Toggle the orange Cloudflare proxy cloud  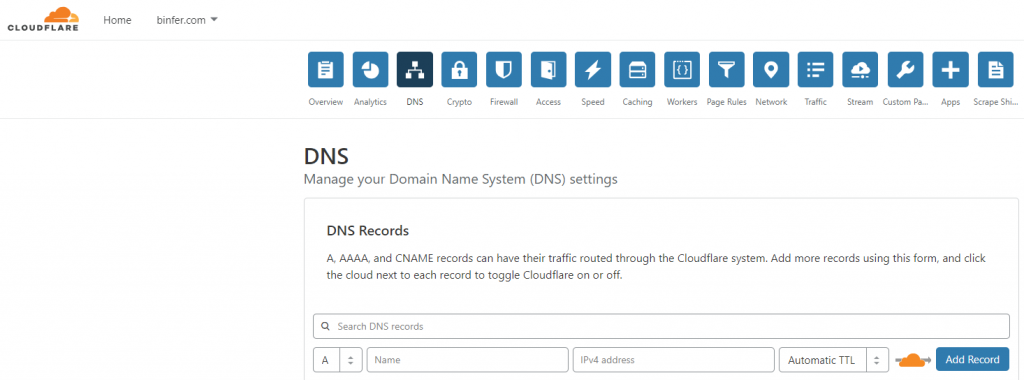[x=914, y=360]
